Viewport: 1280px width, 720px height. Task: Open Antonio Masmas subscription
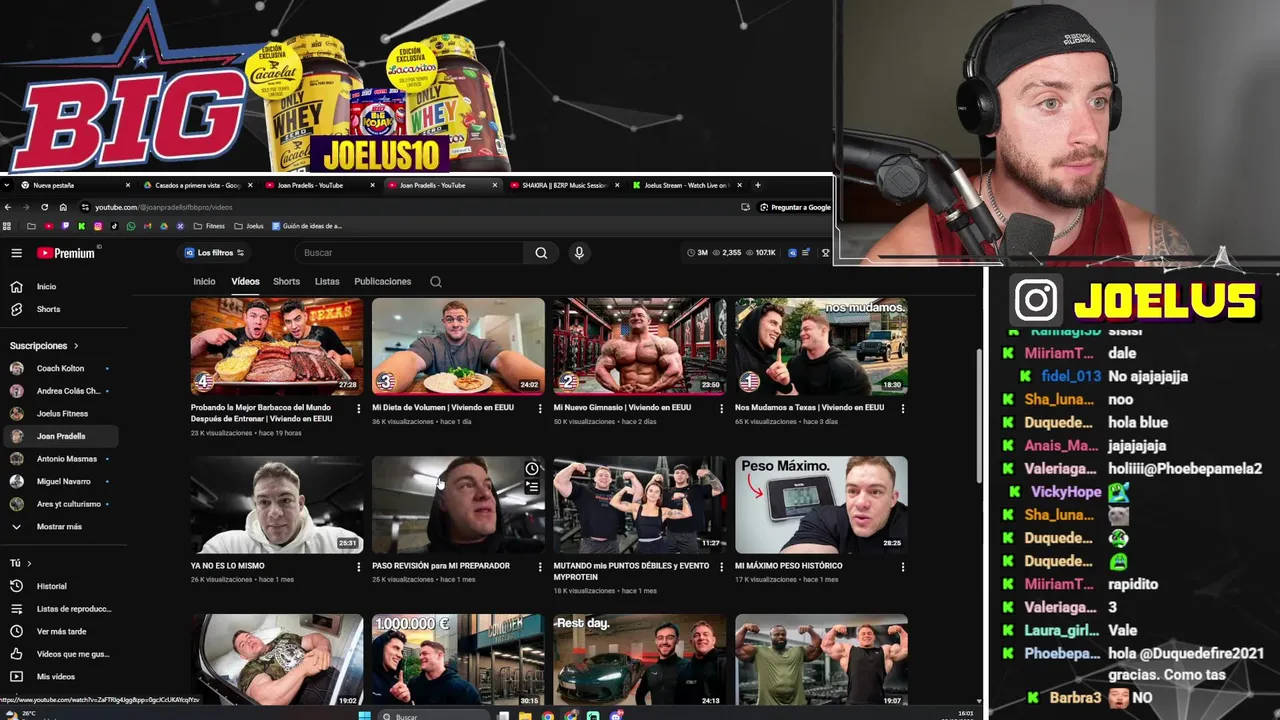tap(59, 459)
